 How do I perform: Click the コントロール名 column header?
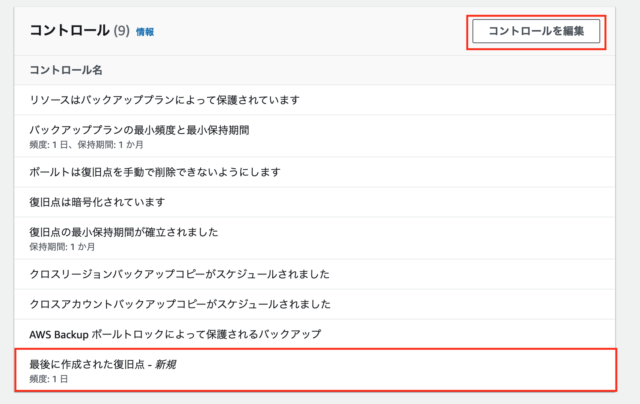(66, 70)
